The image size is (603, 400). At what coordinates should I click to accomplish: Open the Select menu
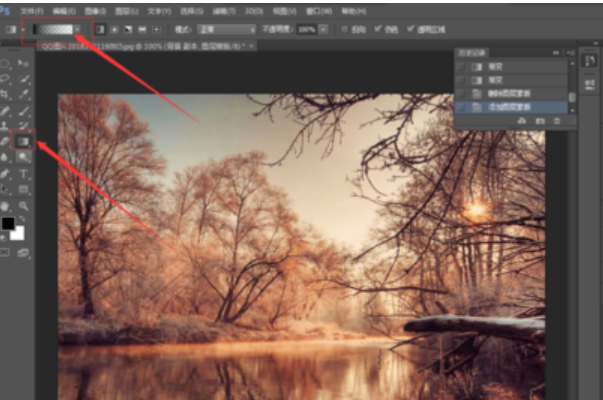click(x=192, y=11)
